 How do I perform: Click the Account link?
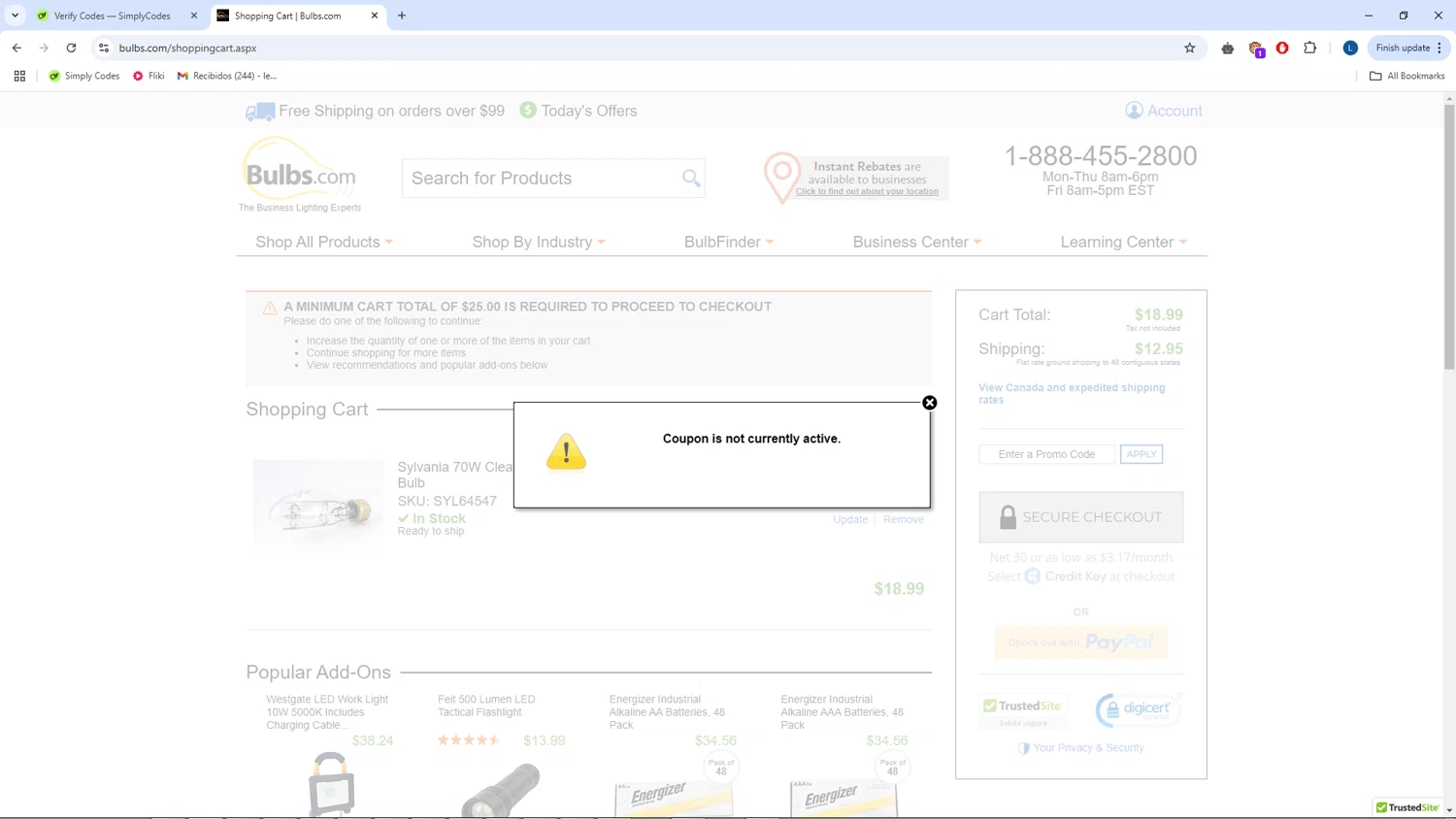[1175, 111]
